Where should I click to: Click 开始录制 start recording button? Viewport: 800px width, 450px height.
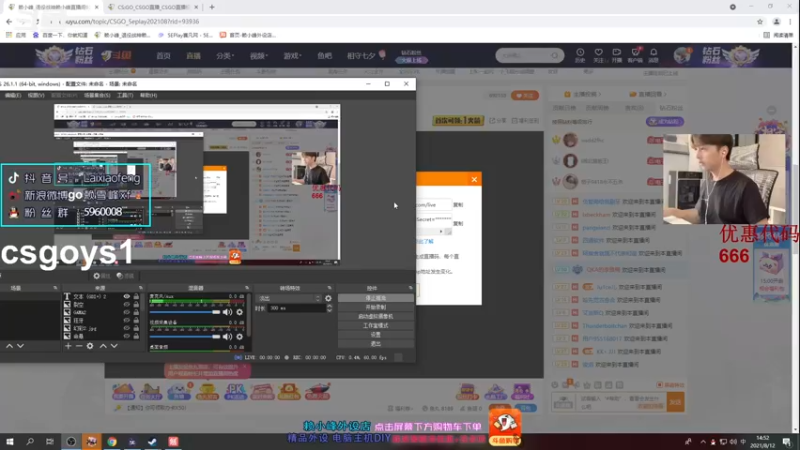click(376, 307)
